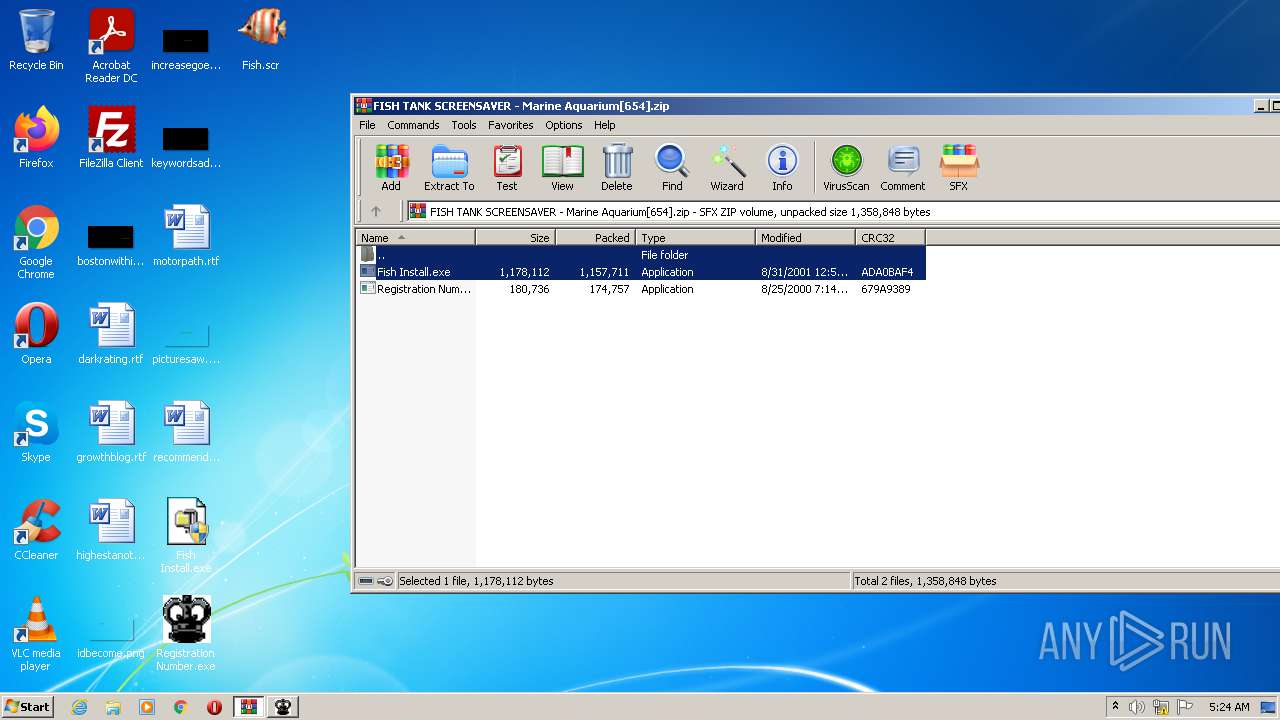Click the Extract To toolbar icon
Image resolution: width=1280 pixels, height=720 pixels.
tap(449, 168)
